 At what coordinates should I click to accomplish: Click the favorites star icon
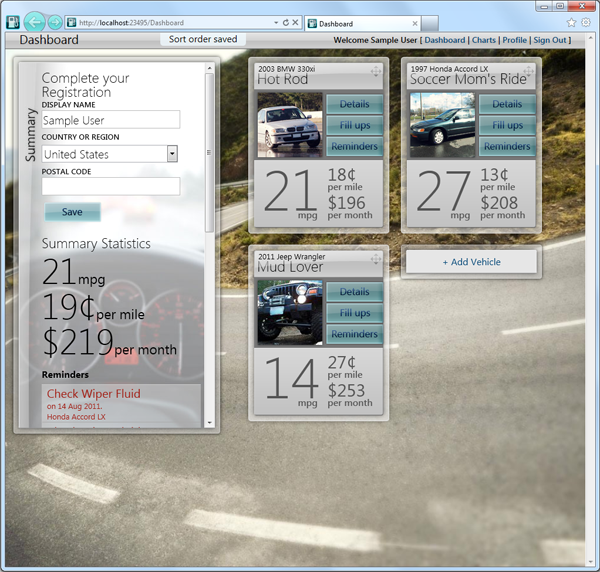(x=571, y=23)
